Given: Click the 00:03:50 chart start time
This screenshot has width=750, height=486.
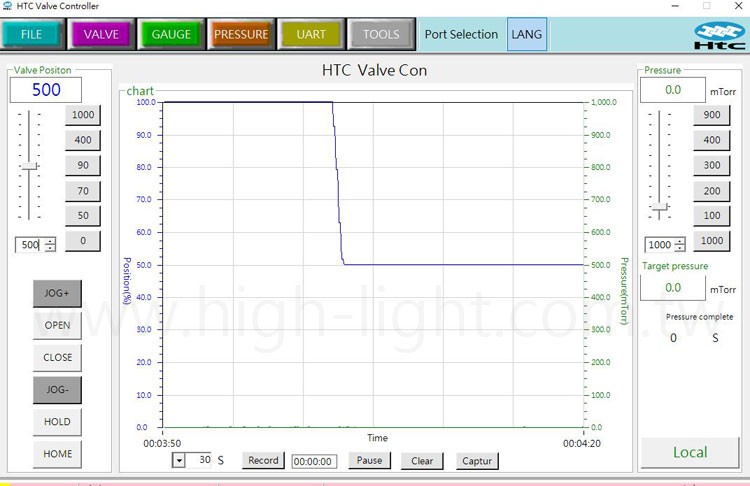Looking at the screenshot, I should click(x=162, y=443).
